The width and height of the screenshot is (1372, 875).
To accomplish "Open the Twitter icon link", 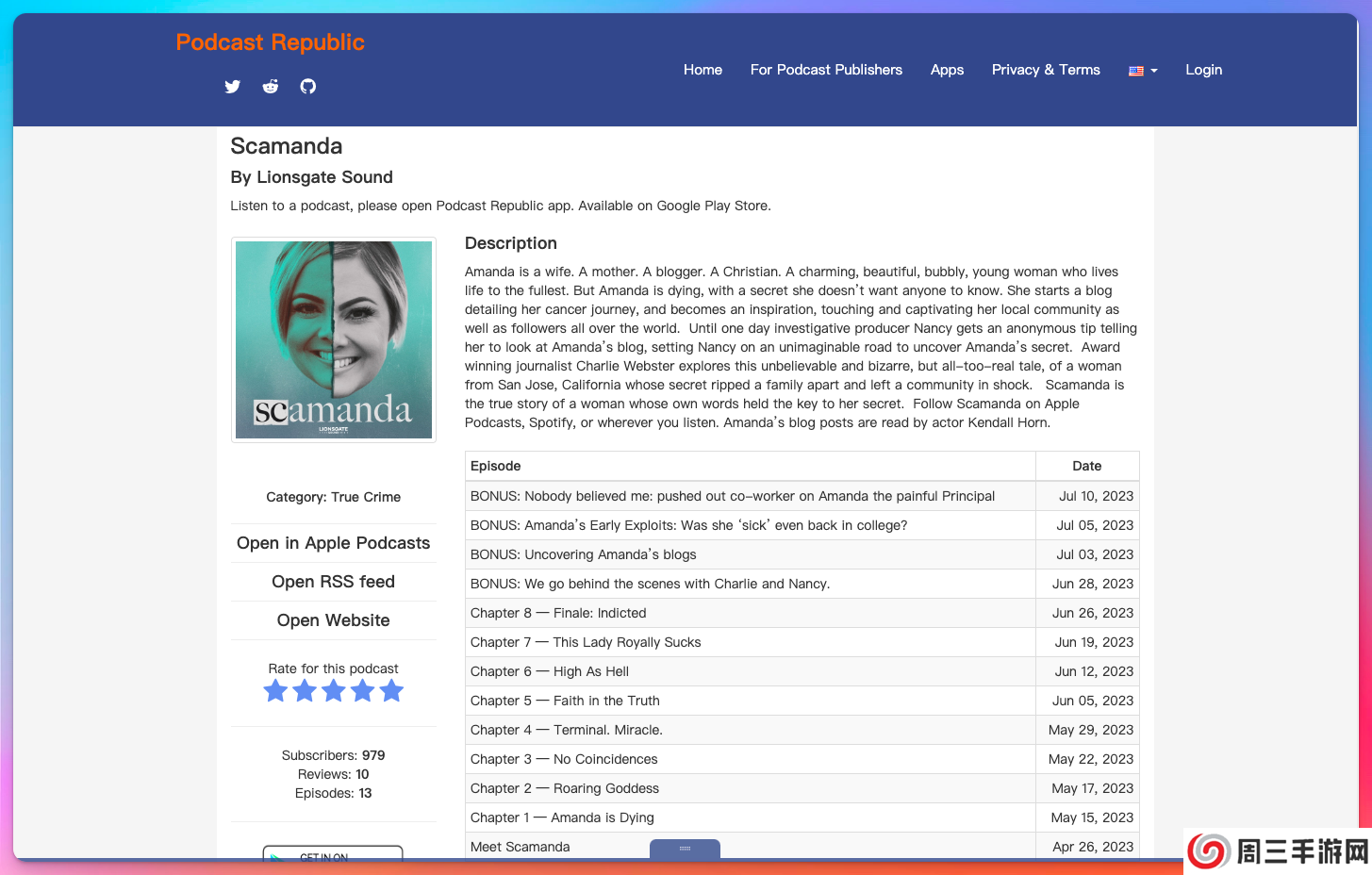I will tap(232, 87).
